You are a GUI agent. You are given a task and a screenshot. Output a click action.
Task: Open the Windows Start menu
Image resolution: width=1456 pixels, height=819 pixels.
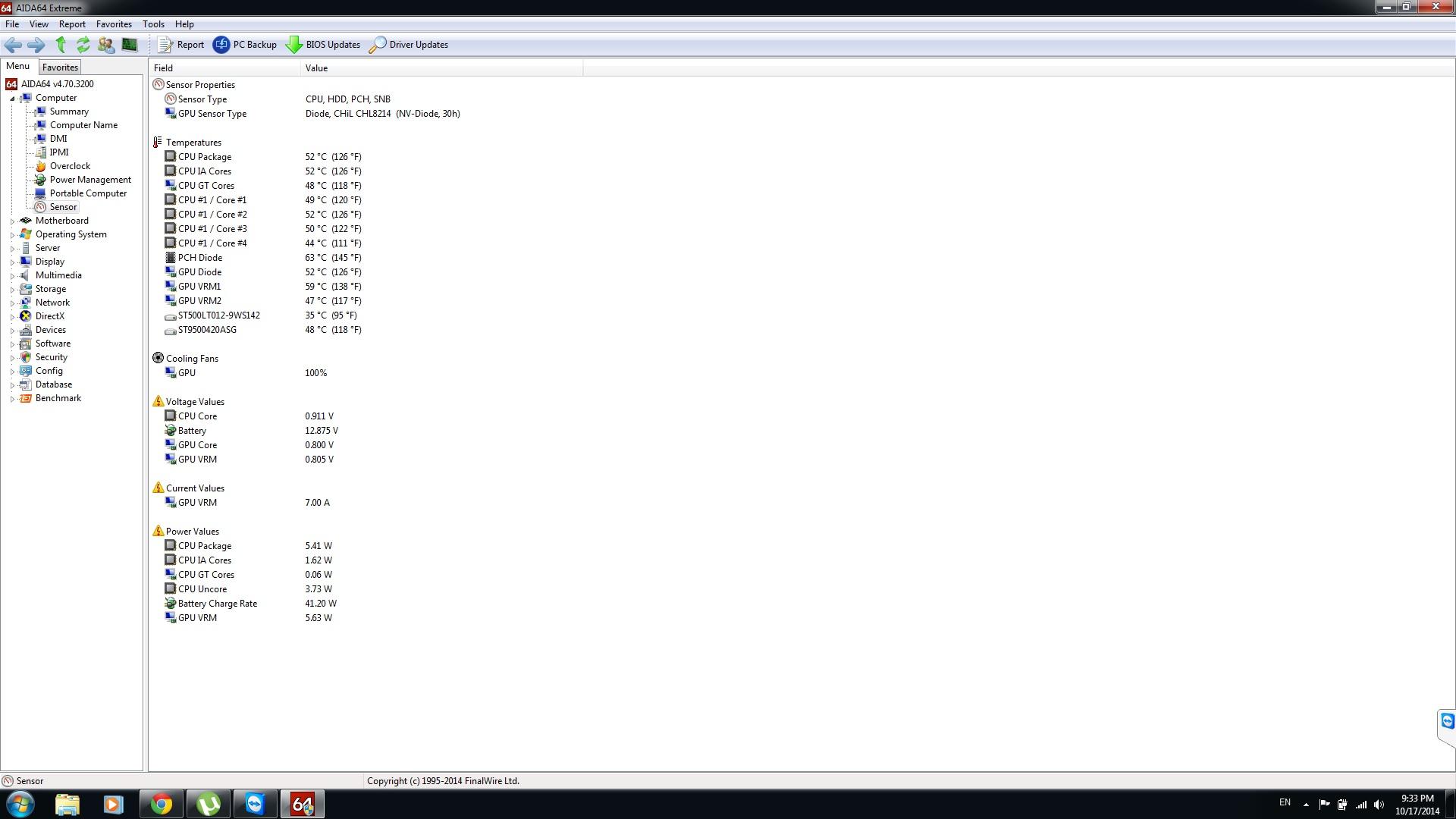[20, 804]
